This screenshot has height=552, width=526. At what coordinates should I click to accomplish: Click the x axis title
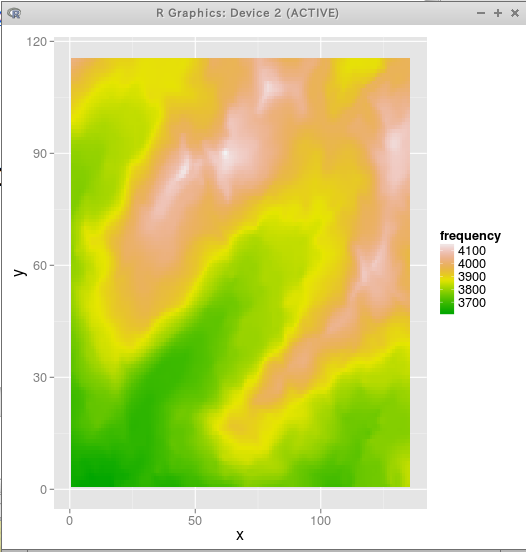240,535
